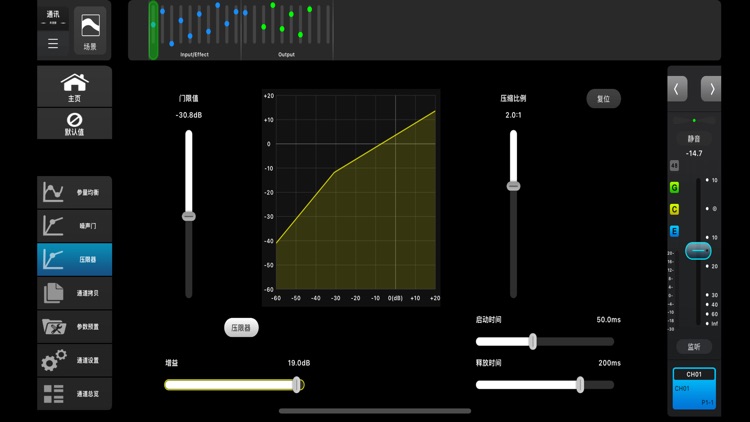Screen dimensions: 750x422
Task: Click the yellow C compressor indicator
Action: click(674, 210)
